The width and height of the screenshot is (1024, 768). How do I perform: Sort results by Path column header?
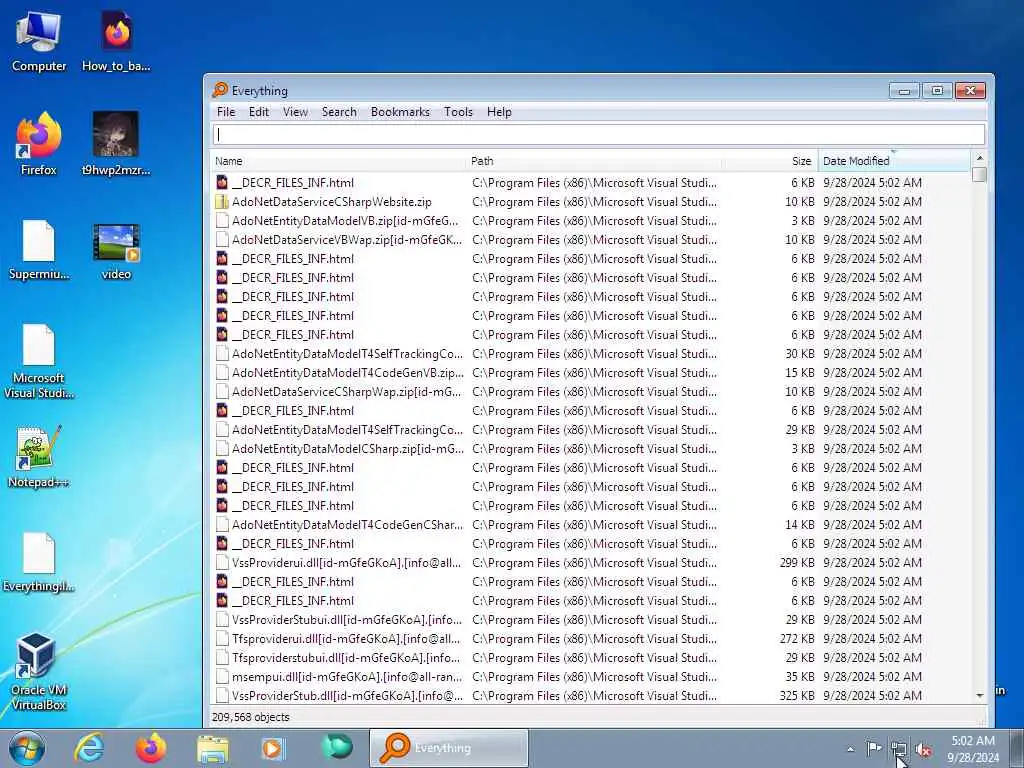595,161
